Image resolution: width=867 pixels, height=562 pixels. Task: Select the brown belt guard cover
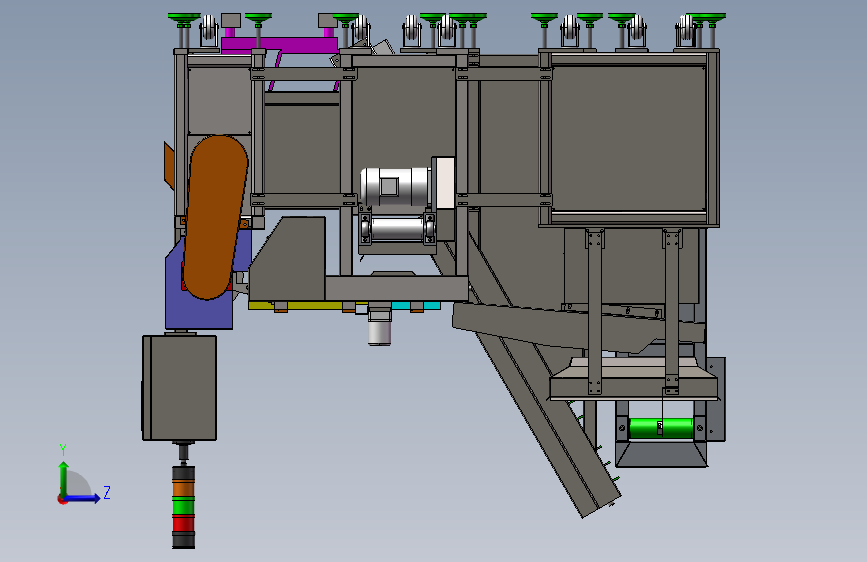[x=215, y=217]
